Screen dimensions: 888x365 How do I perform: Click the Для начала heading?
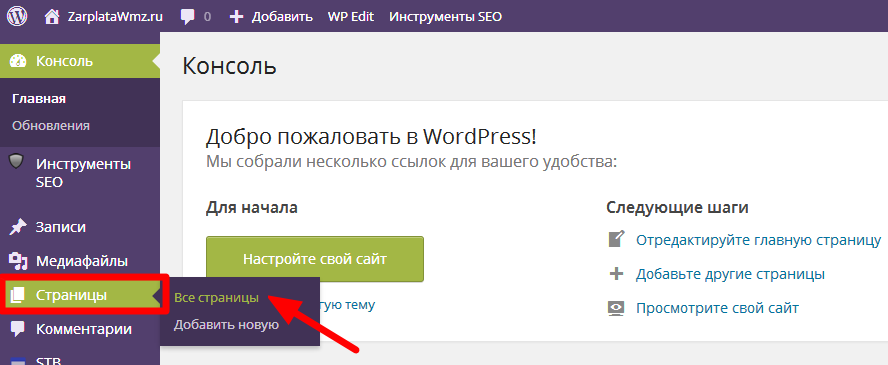pos(252,208)
